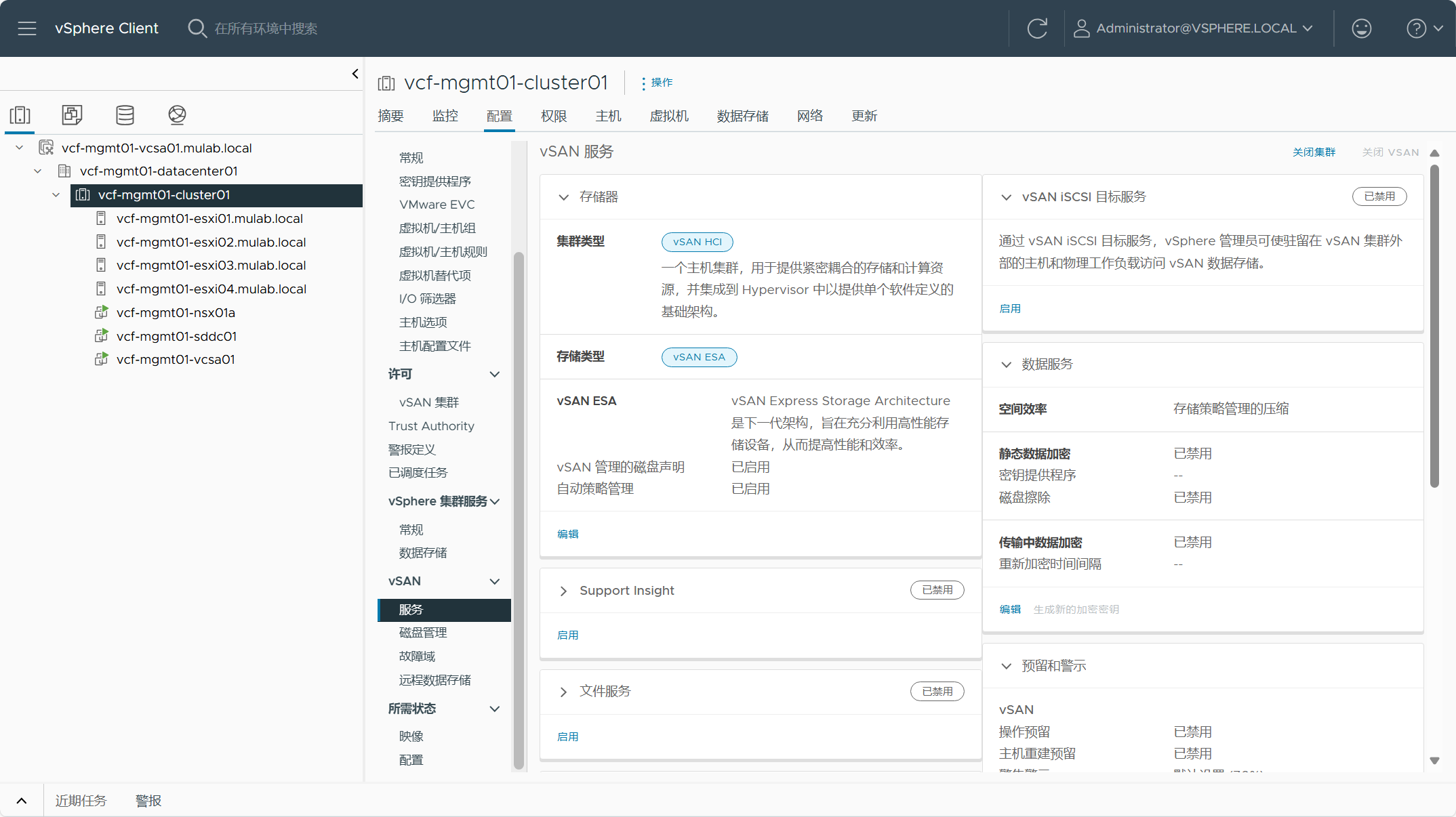The width and height of the screenshot is (1456, 817).
Task: Open 虚拟机/主机组 settings
Action: point(437,228)
